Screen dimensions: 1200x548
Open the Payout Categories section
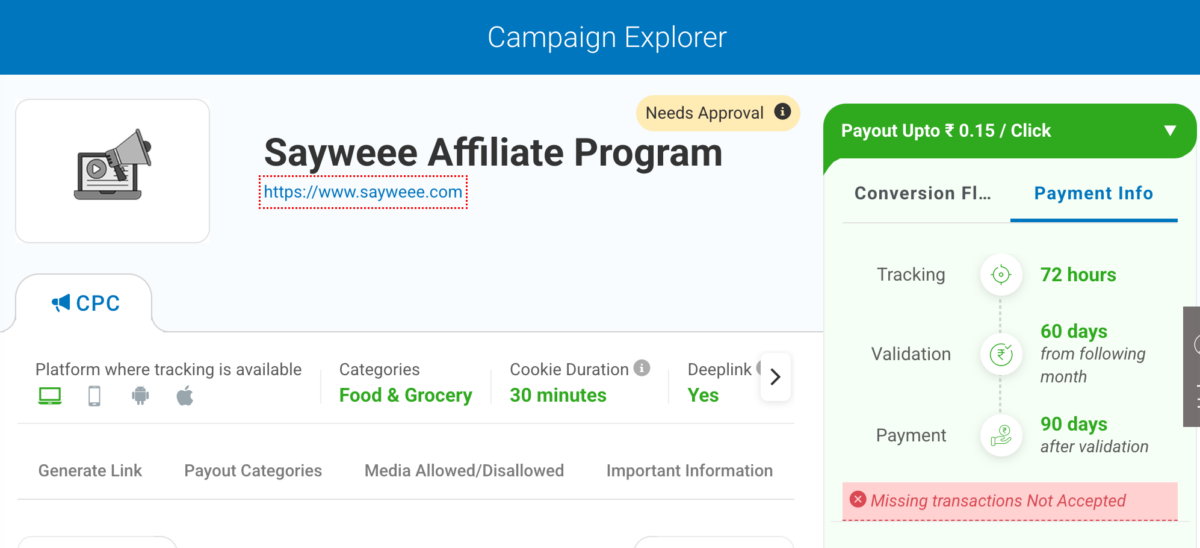coord(253,470)
